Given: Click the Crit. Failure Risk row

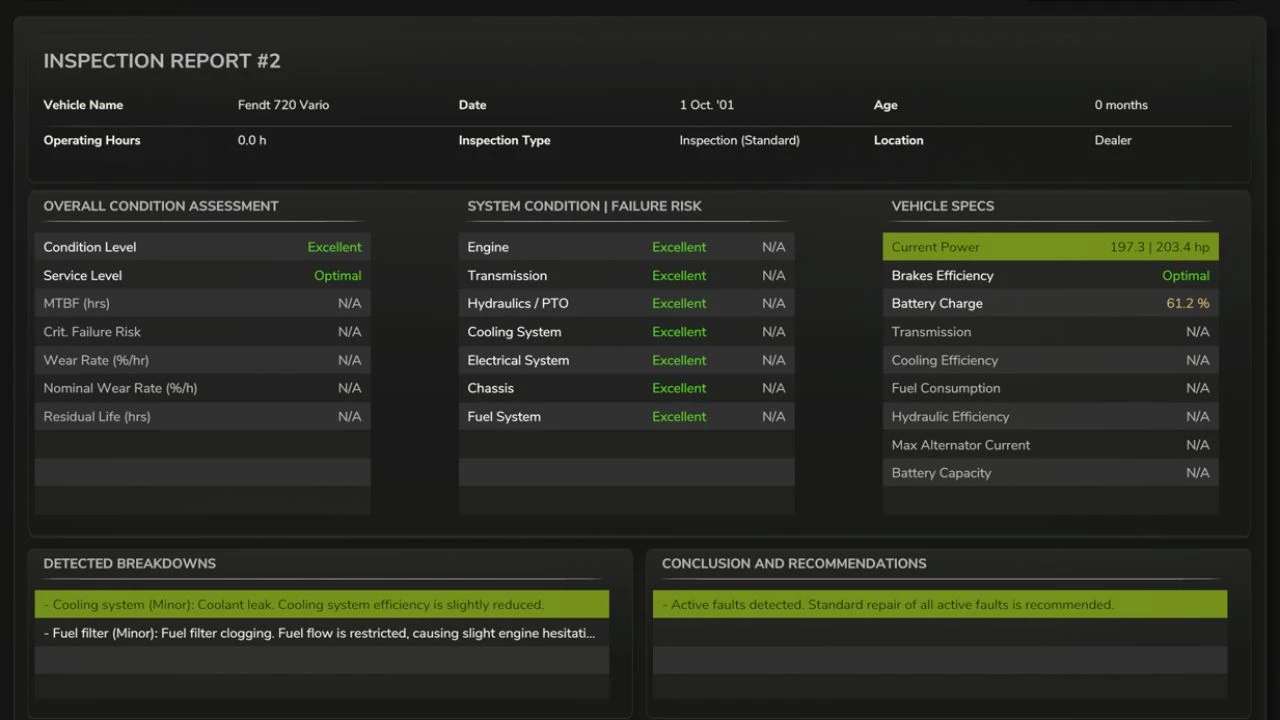Looking at the screenshot, I should point(202,332).
